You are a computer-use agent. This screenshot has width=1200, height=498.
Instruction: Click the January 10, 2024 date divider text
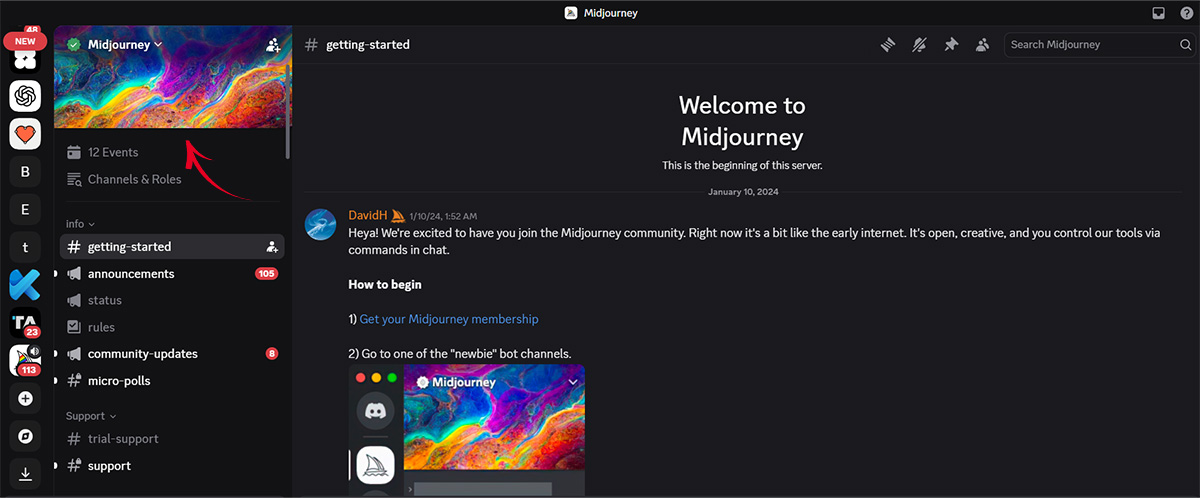743,192
